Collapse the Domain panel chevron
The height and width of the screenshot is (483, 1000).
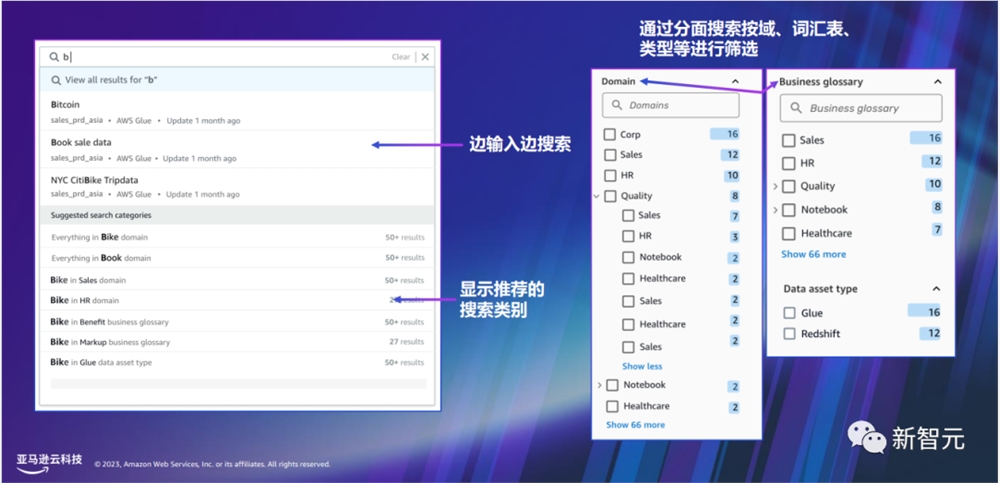735,81
